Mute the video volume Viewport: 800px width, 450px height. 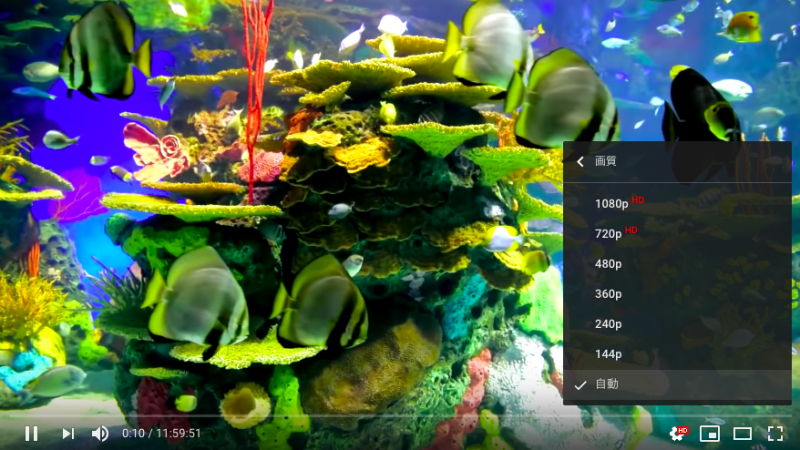click(100, 434)
